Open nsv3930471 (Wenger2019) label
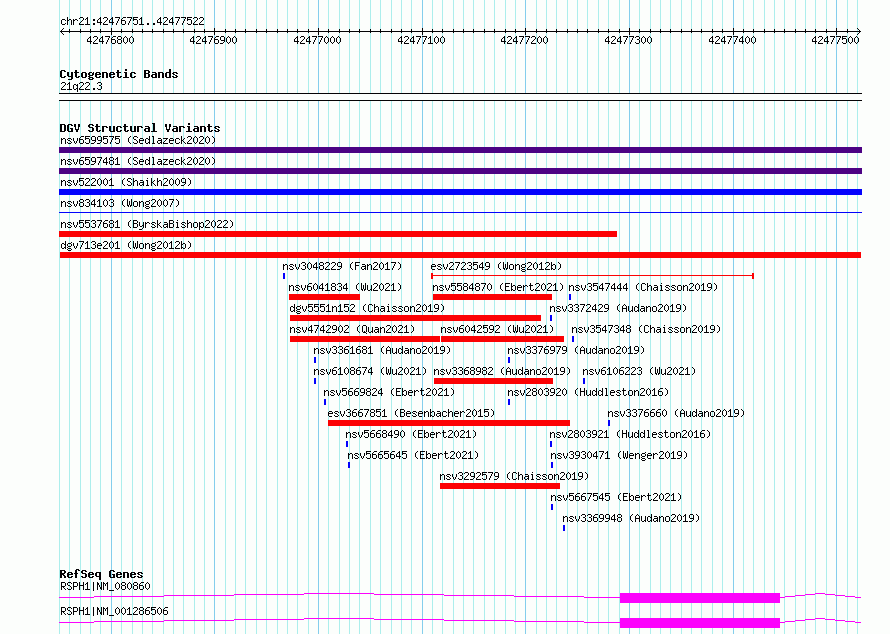890x634 pixels. 619,455
